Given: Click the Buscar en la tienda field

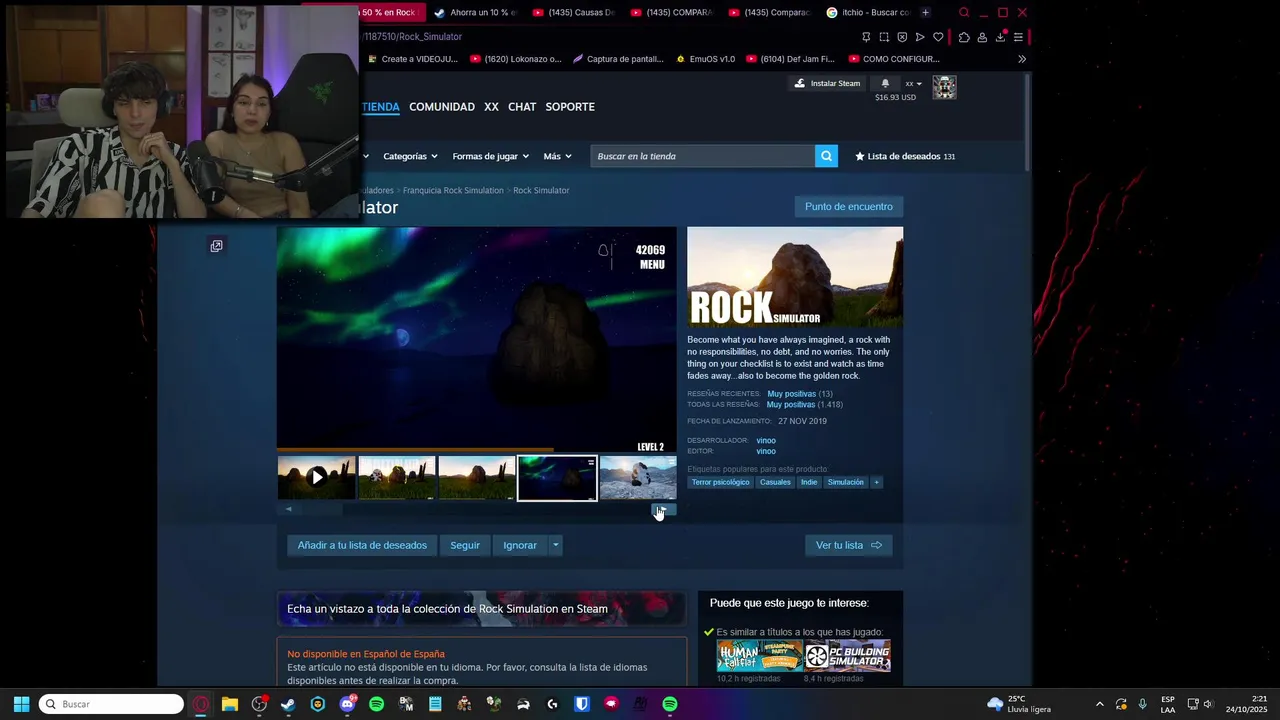Looking at the screenshot, I should [703, 156].
